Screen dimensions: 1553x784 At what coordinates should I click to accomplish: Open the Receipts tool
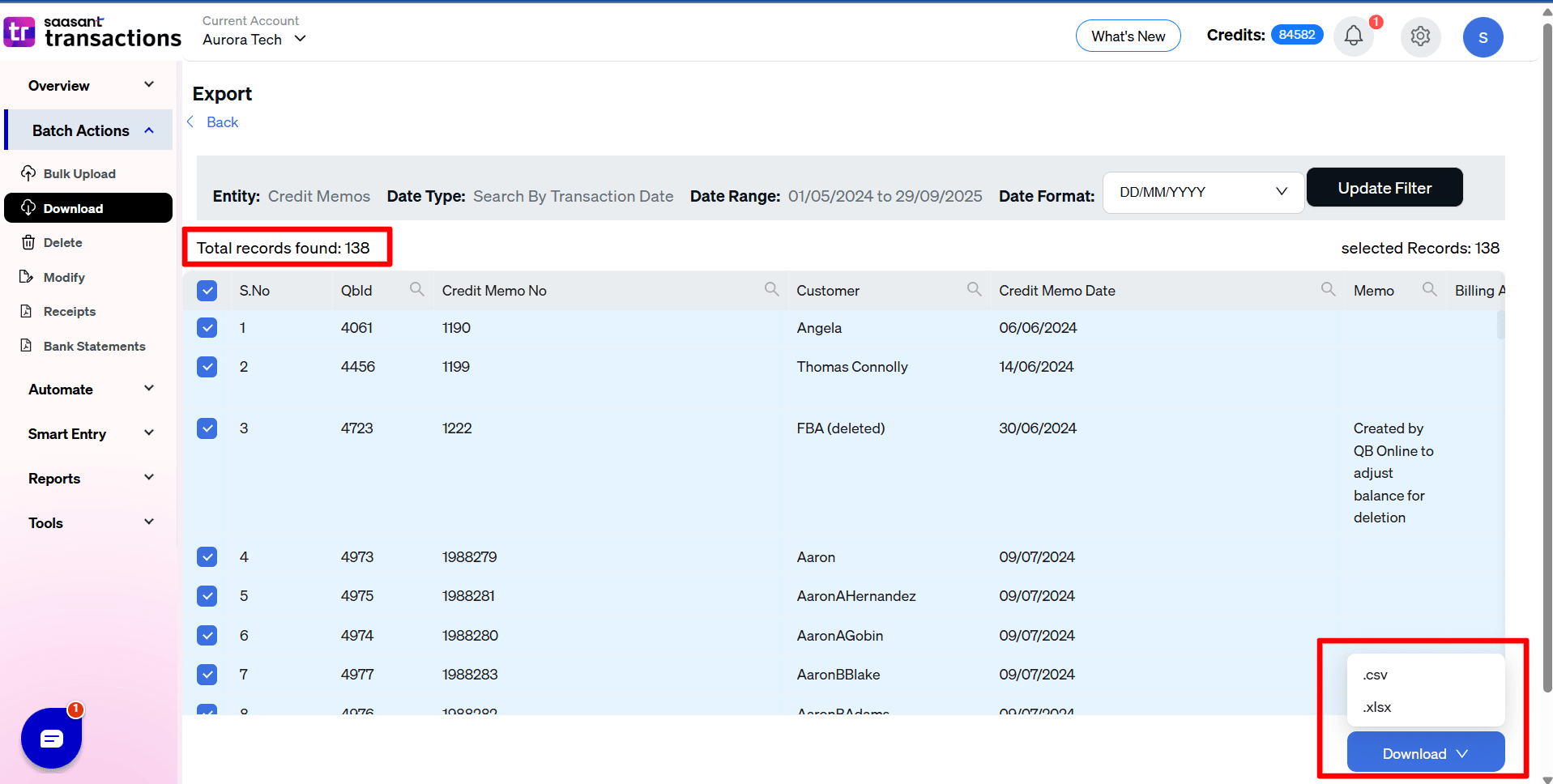tap(69, 311)
